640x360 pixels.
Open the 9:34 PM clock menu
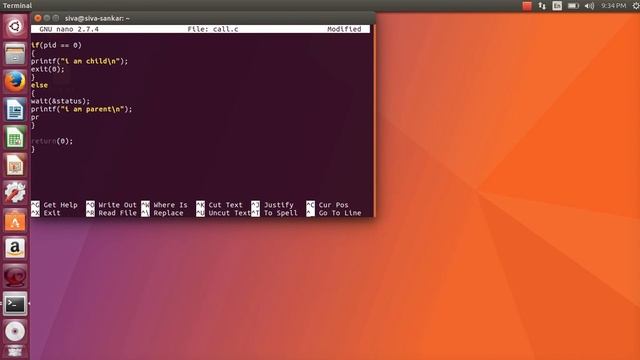click(x=613, y=5)
